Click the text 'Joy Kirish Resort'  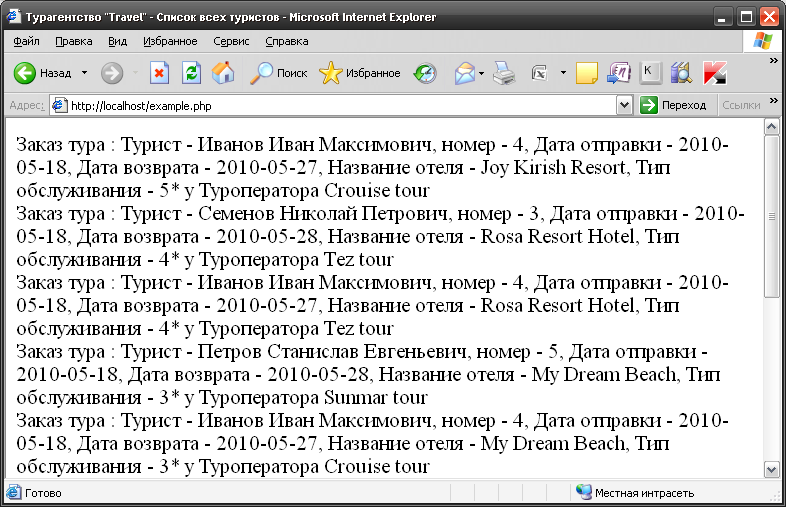pos(554,167)
